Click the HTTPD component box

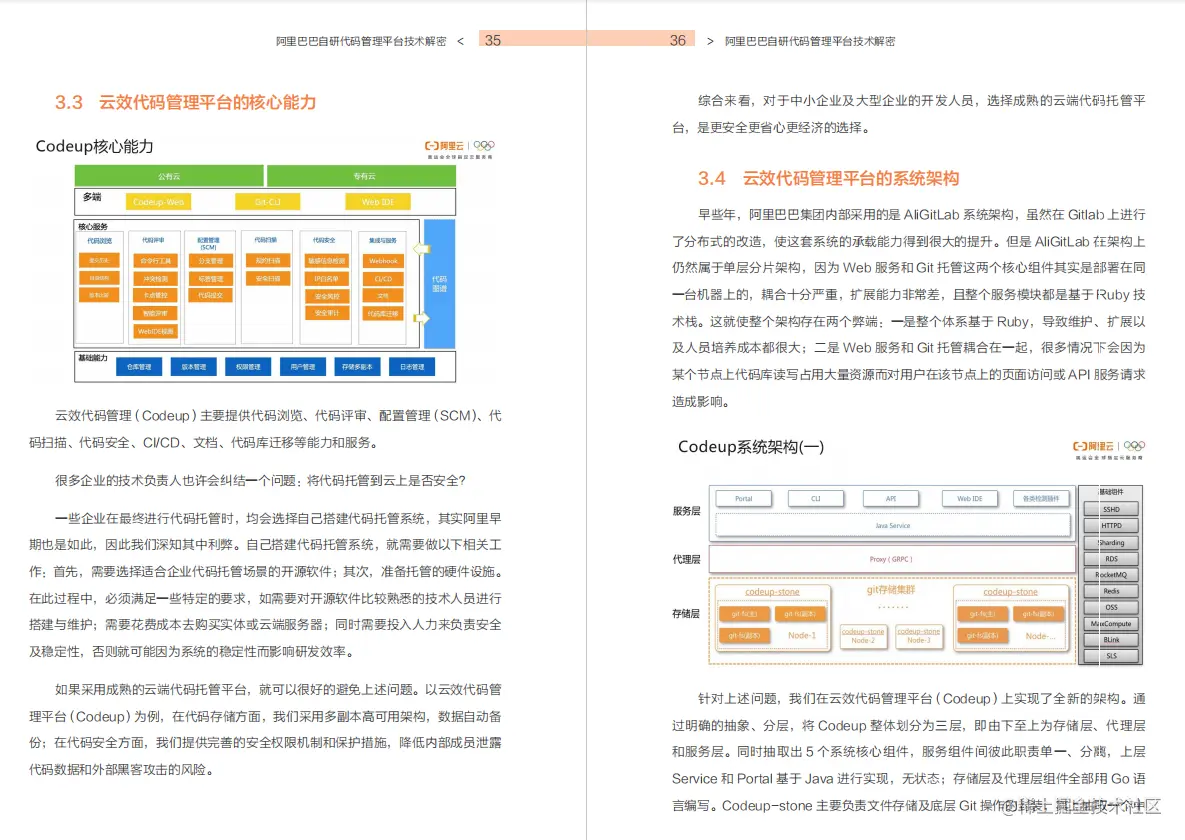1111,526
